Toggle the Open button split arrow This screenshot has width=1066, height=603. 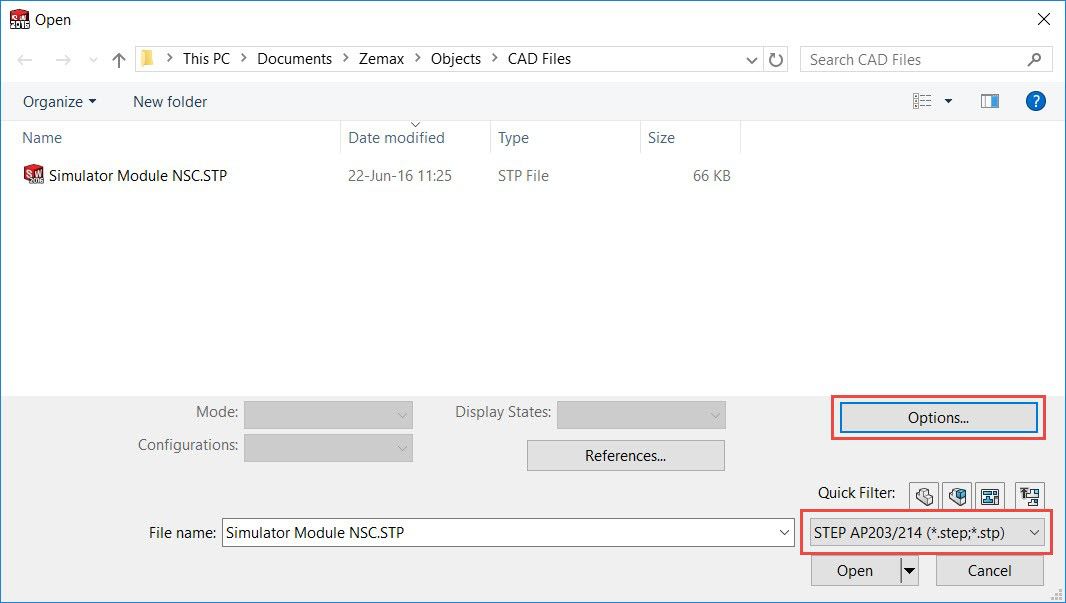pos(910,570)
